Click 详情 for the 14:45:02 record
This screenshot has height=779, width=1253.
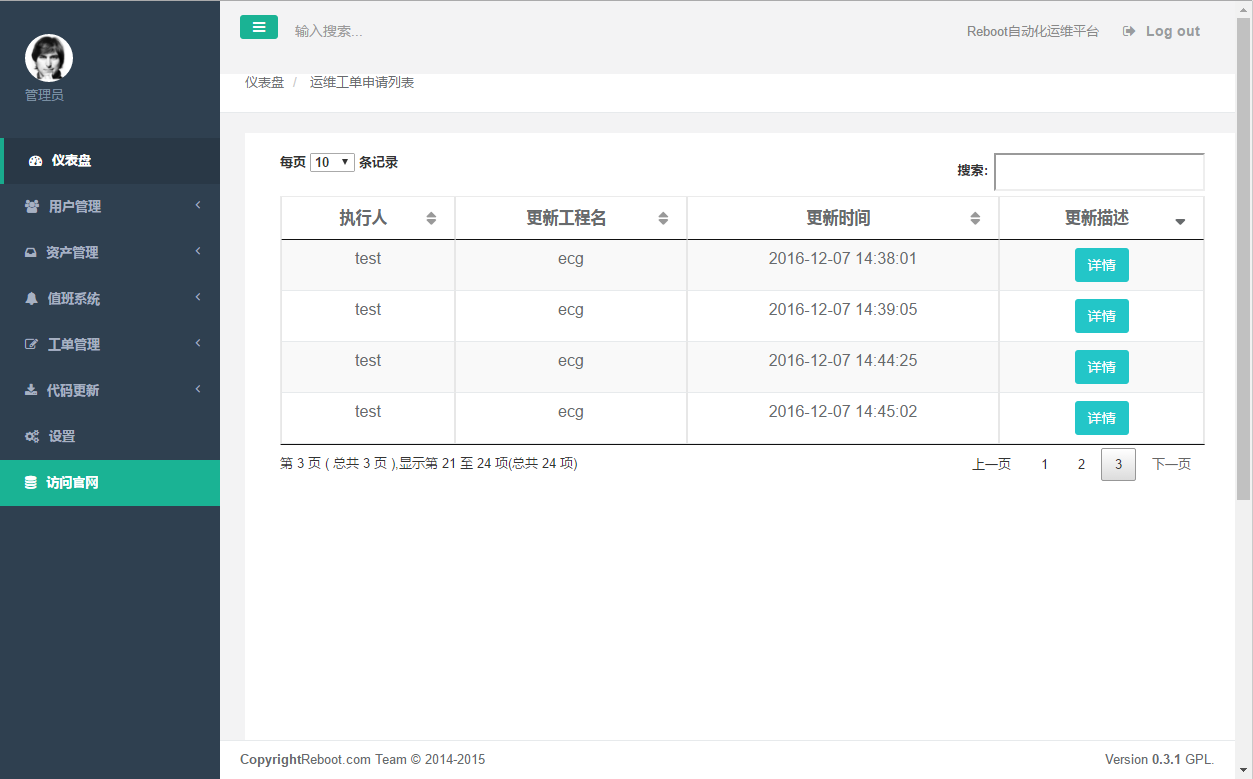tap(1101, 417)
